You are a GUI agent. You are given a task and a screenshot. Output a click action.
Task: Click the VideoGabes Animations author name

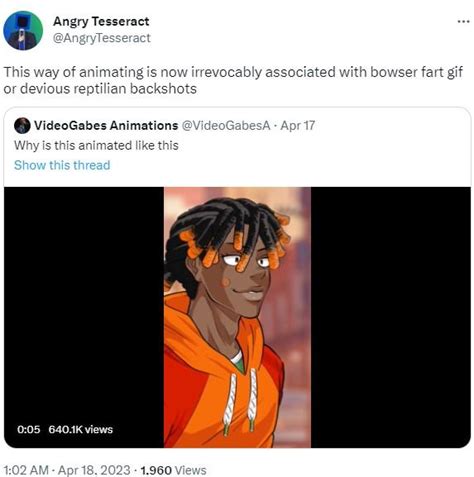pos(106,126)
